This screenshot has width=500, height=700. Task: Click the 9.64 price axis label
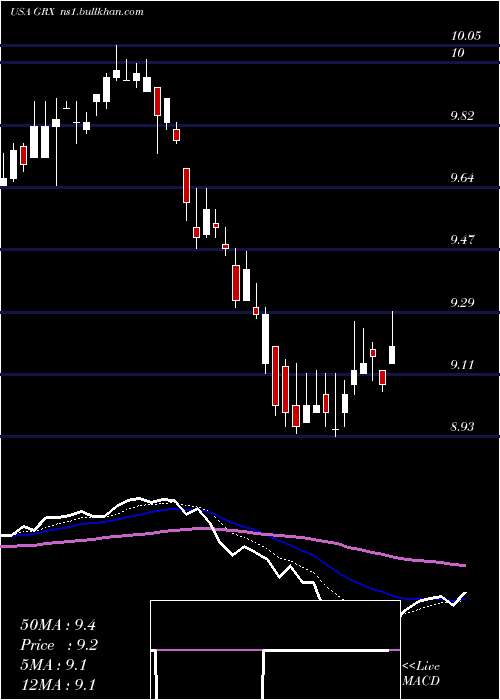(x=462, y=178)
